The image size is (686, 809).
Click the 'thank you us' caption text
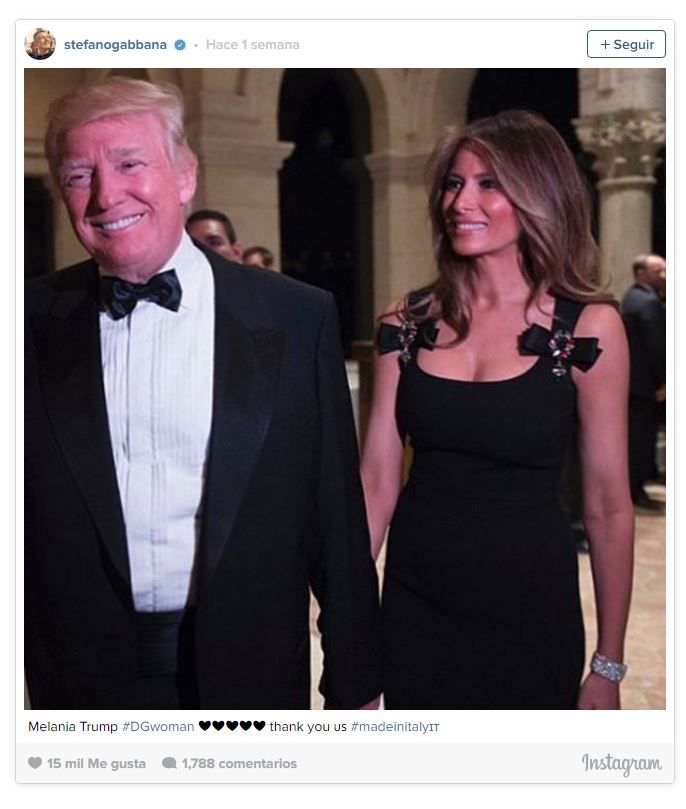coord(308,726)
